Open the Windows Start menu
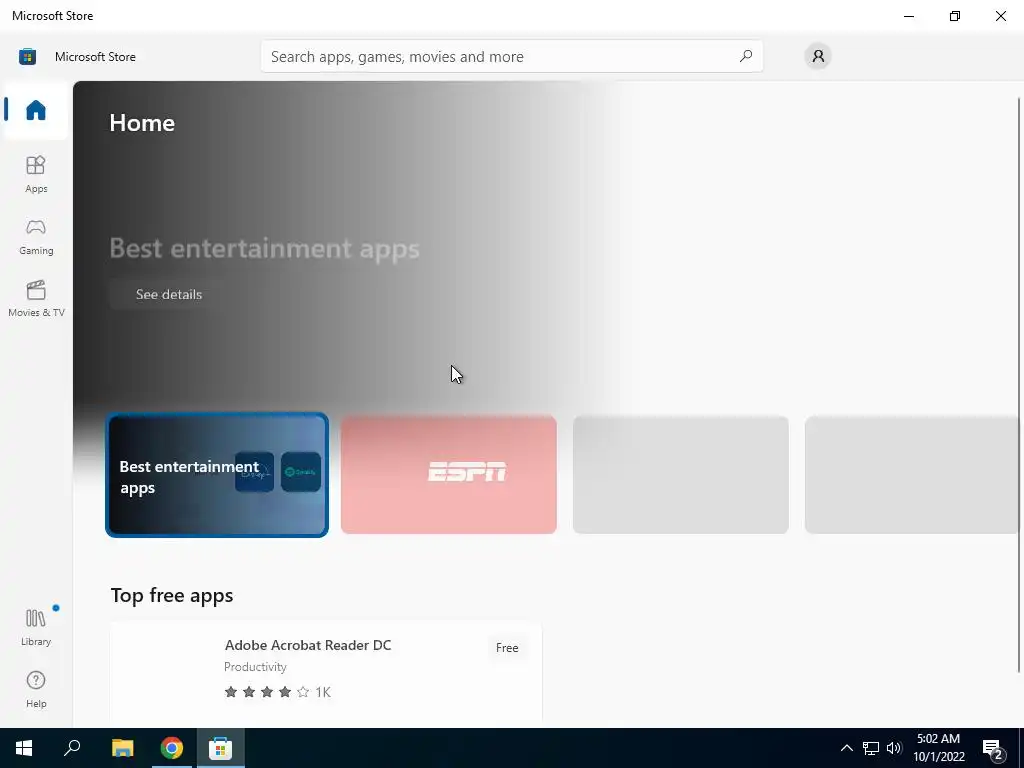This screenshot has width=1024, height=768. coord(24,748)
